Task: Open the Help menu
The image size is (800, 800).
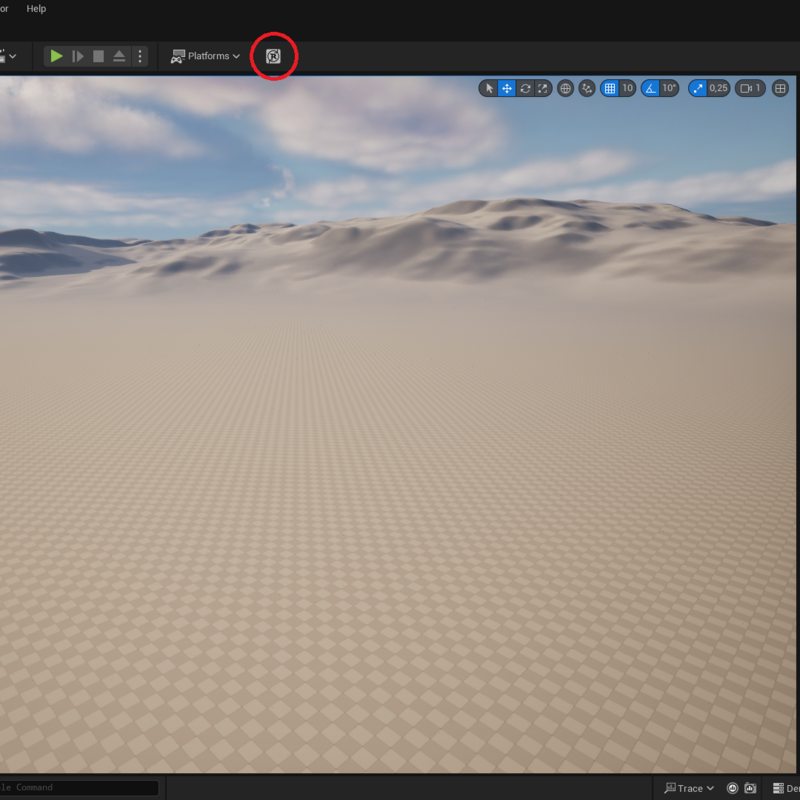Action: [x=36, y=8]
